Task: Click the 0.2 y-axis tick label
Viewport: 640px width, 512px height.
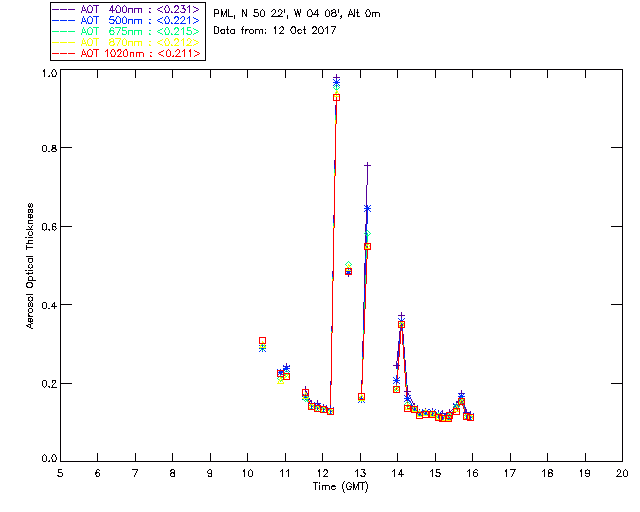Action: [49, 384]
